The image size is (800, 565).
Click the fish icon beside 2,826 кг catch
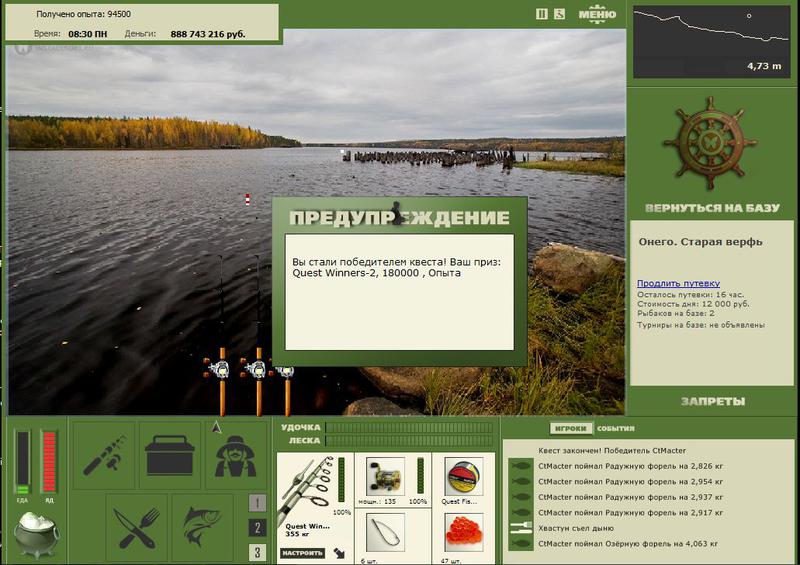(520, 466)
